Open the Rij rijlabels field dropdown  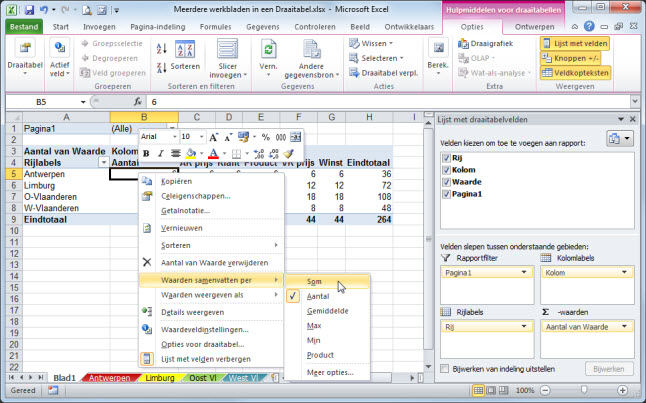524,327
